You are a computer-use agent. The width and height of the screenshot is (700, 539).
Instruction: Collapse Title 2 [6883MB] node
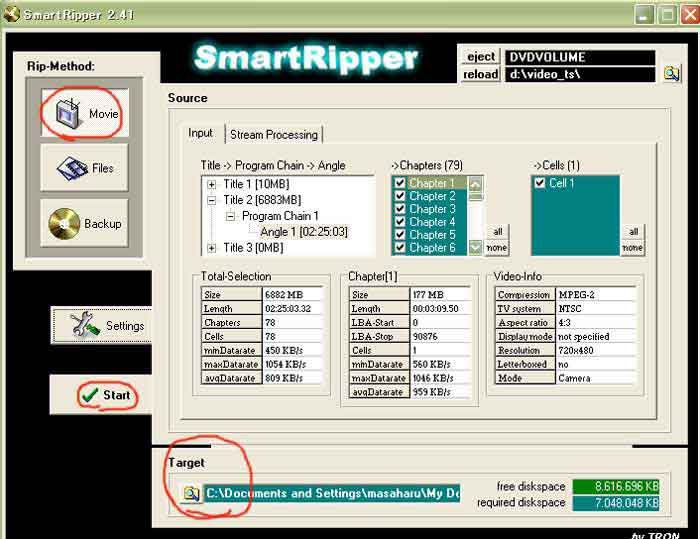pos(212,200)
